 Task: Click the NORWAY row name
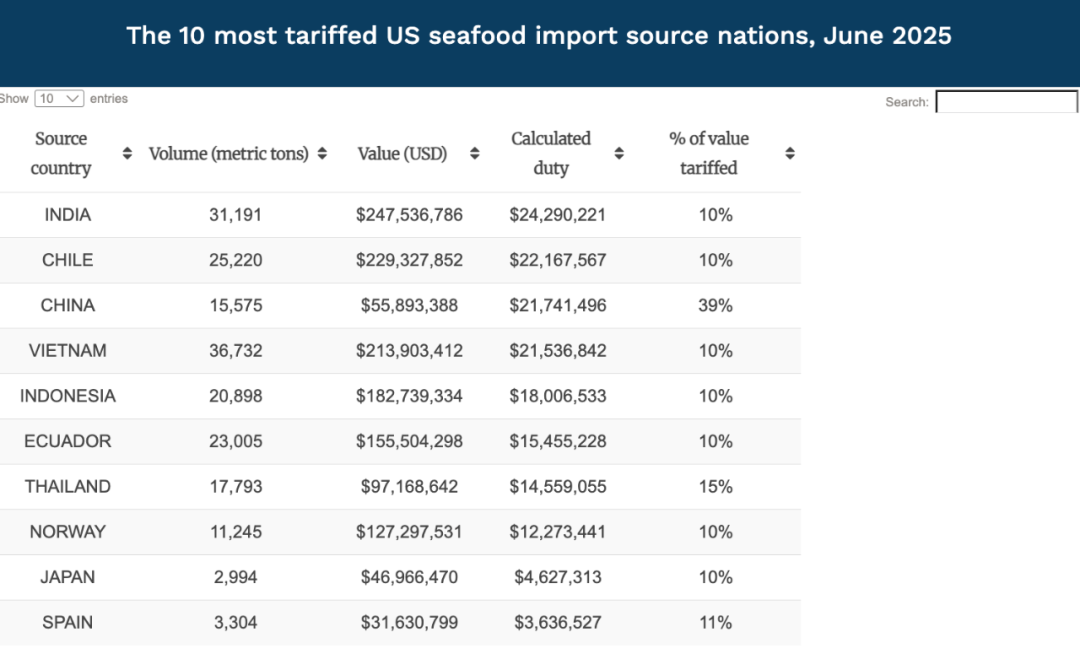tap(68, 532)
